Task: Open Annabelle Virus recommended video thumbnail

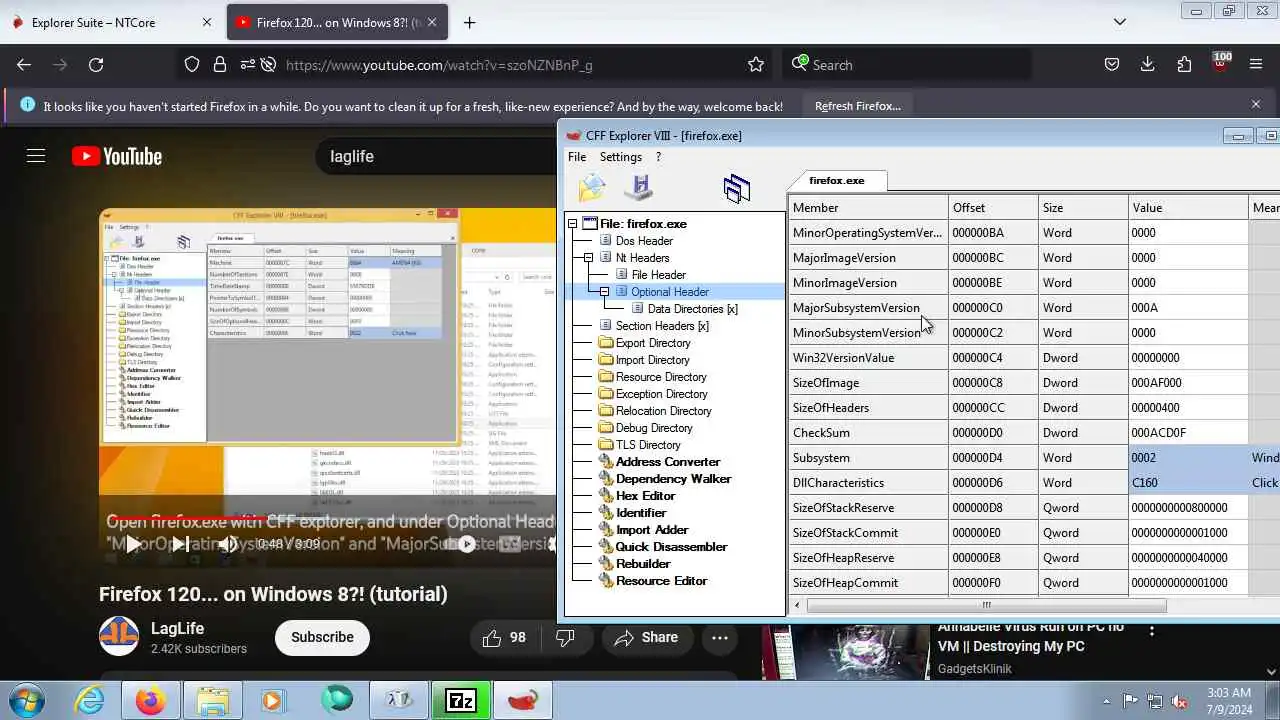Action: tap(845, 651)
